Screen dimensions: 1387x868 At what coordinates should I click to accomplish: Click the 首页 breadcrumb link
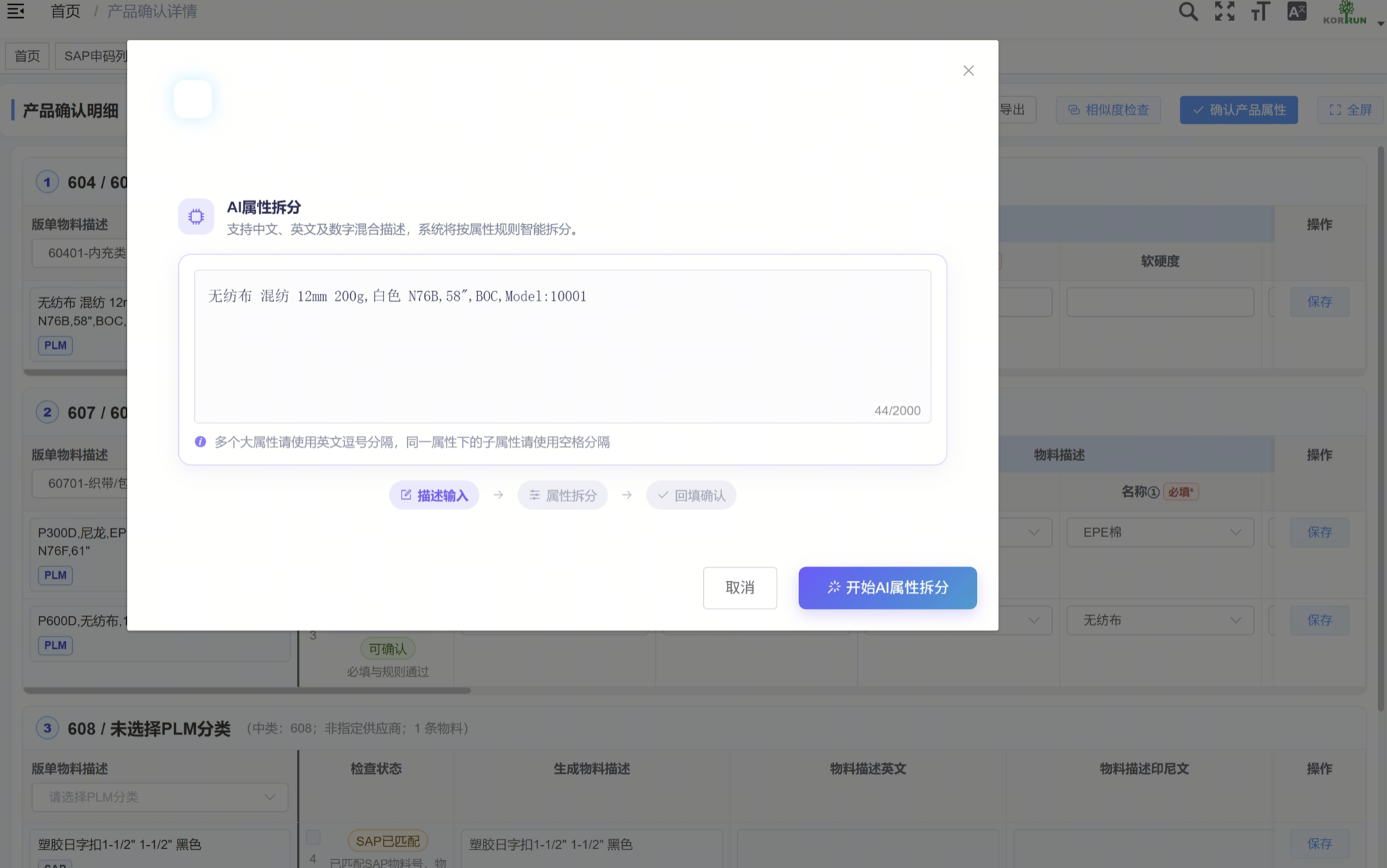pos(65,12)
